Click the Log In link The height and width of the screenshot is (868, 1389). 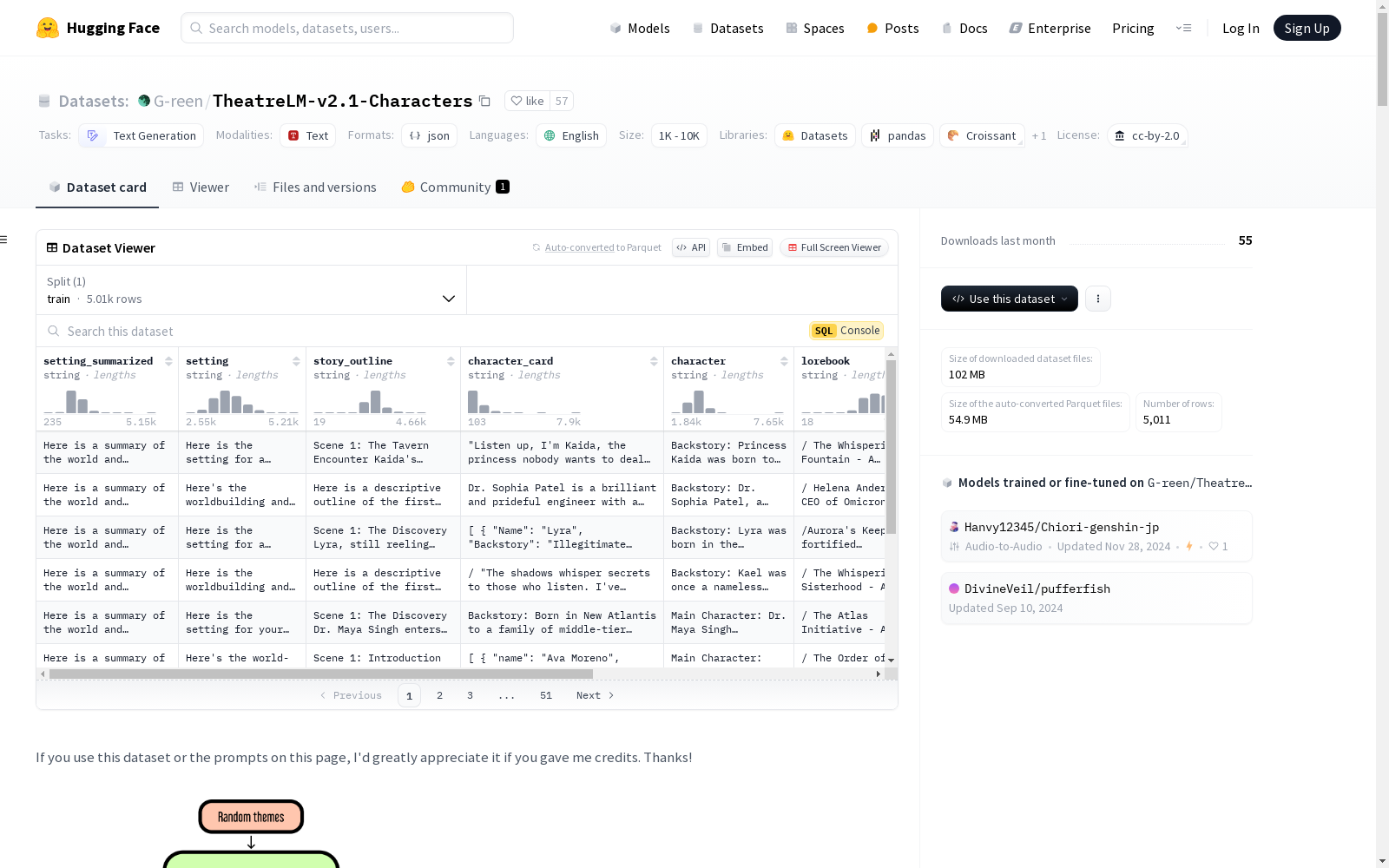click(1241, 28)
